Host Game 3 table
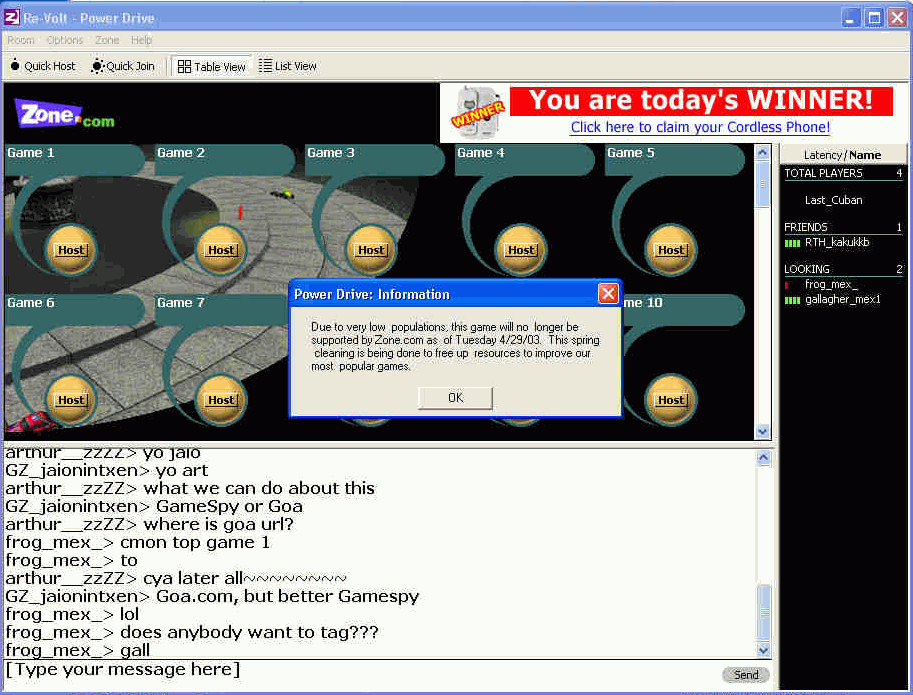The image size is (913, 695). pos(371,250)
